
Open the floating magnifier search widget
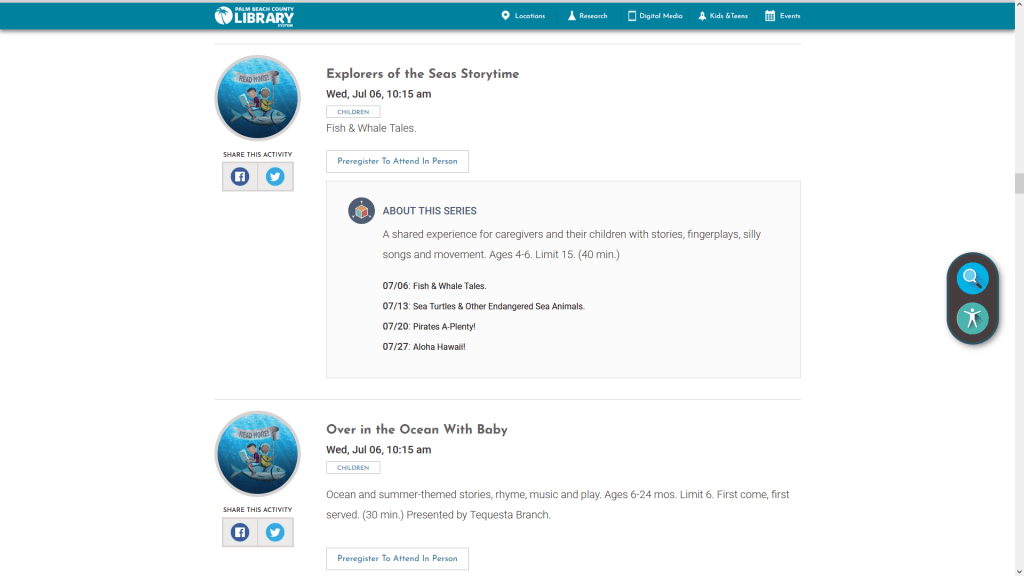pos(972,278)
